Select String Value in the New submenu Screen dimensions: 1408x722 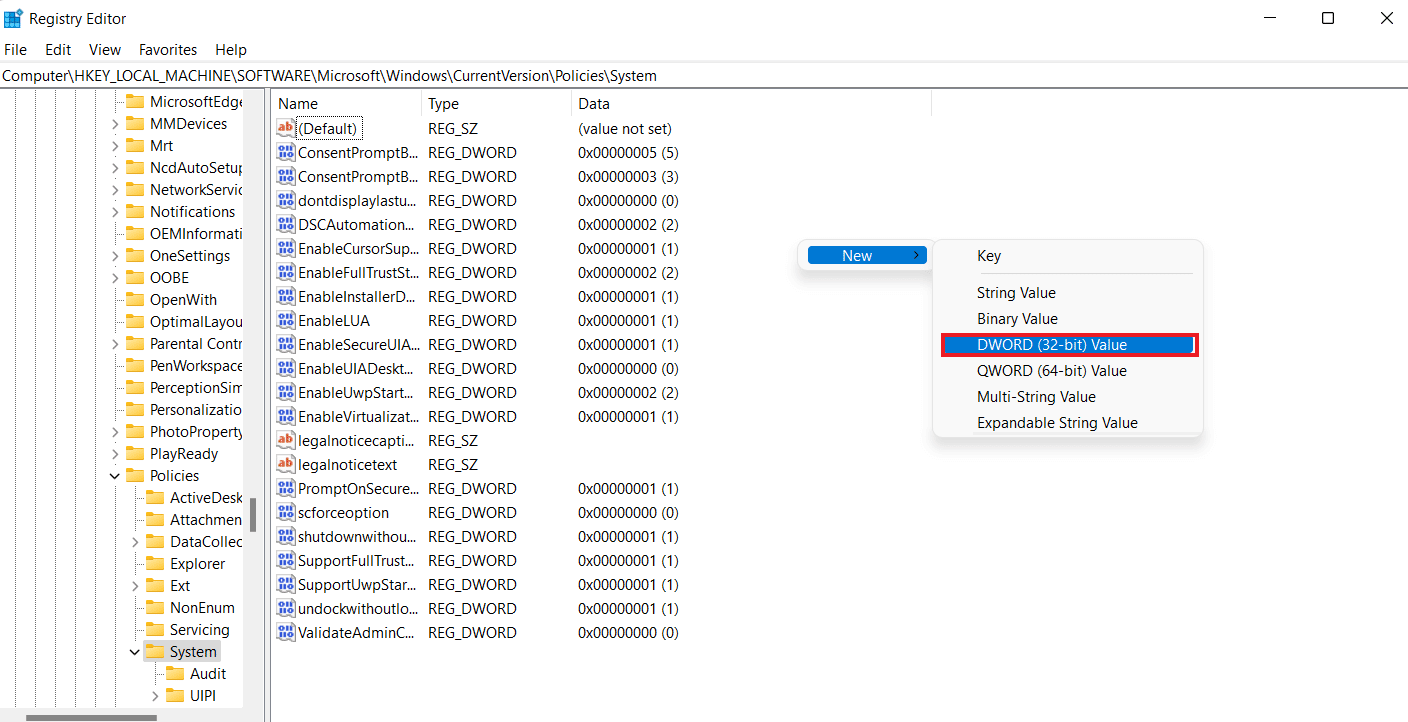(1016, 293)
